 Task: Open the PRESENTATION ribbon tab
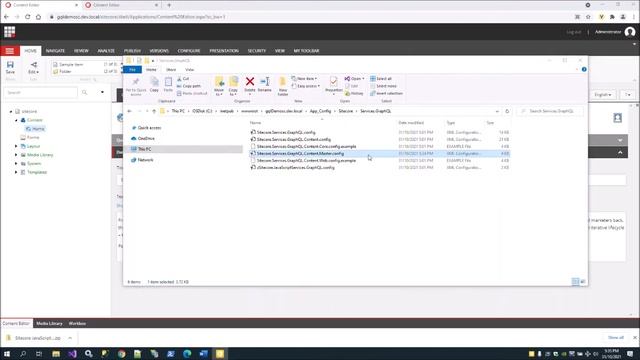[224, 51]
